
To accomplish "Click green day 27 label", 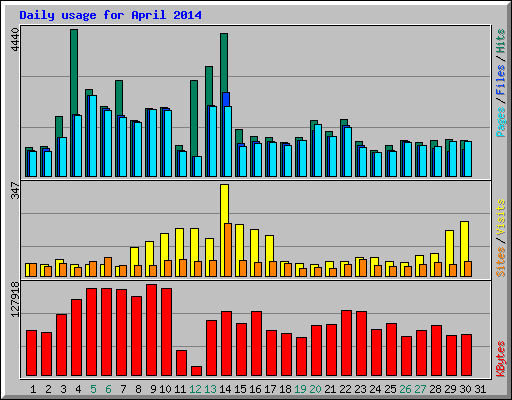I will (x=420, y=389).
